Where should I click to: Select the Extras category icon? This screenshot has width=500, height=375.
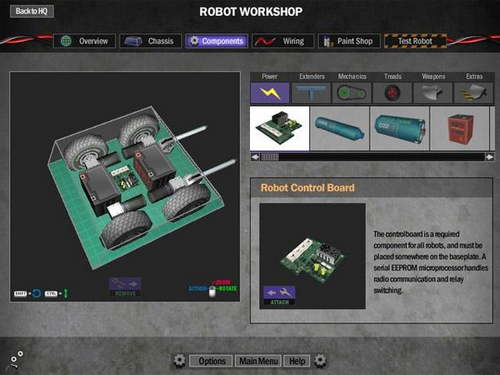tap(474, 93)
